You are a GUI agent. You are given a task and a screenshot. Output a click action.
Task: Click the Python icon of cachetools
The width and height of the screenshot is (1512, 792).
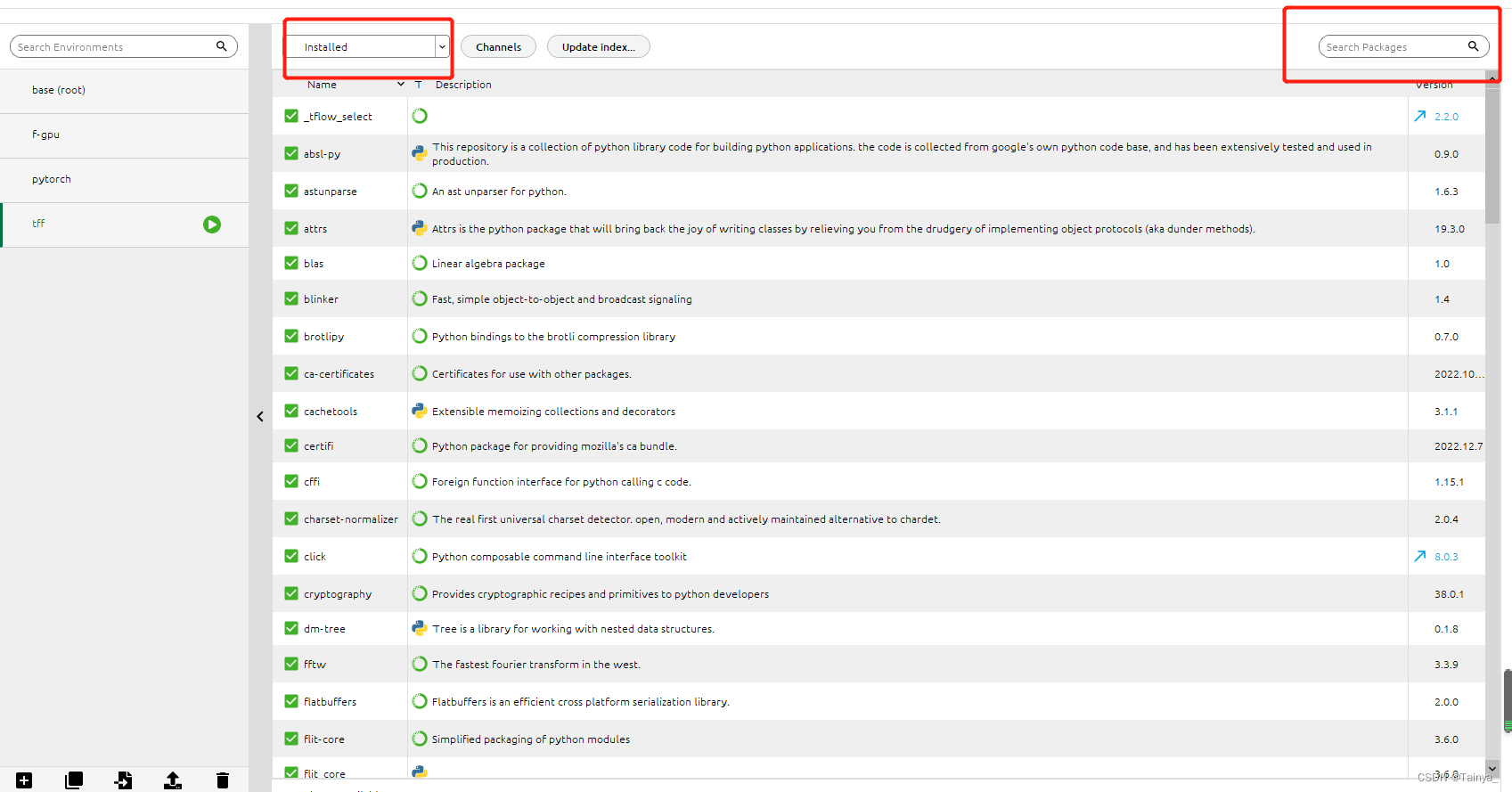(420, 411)
